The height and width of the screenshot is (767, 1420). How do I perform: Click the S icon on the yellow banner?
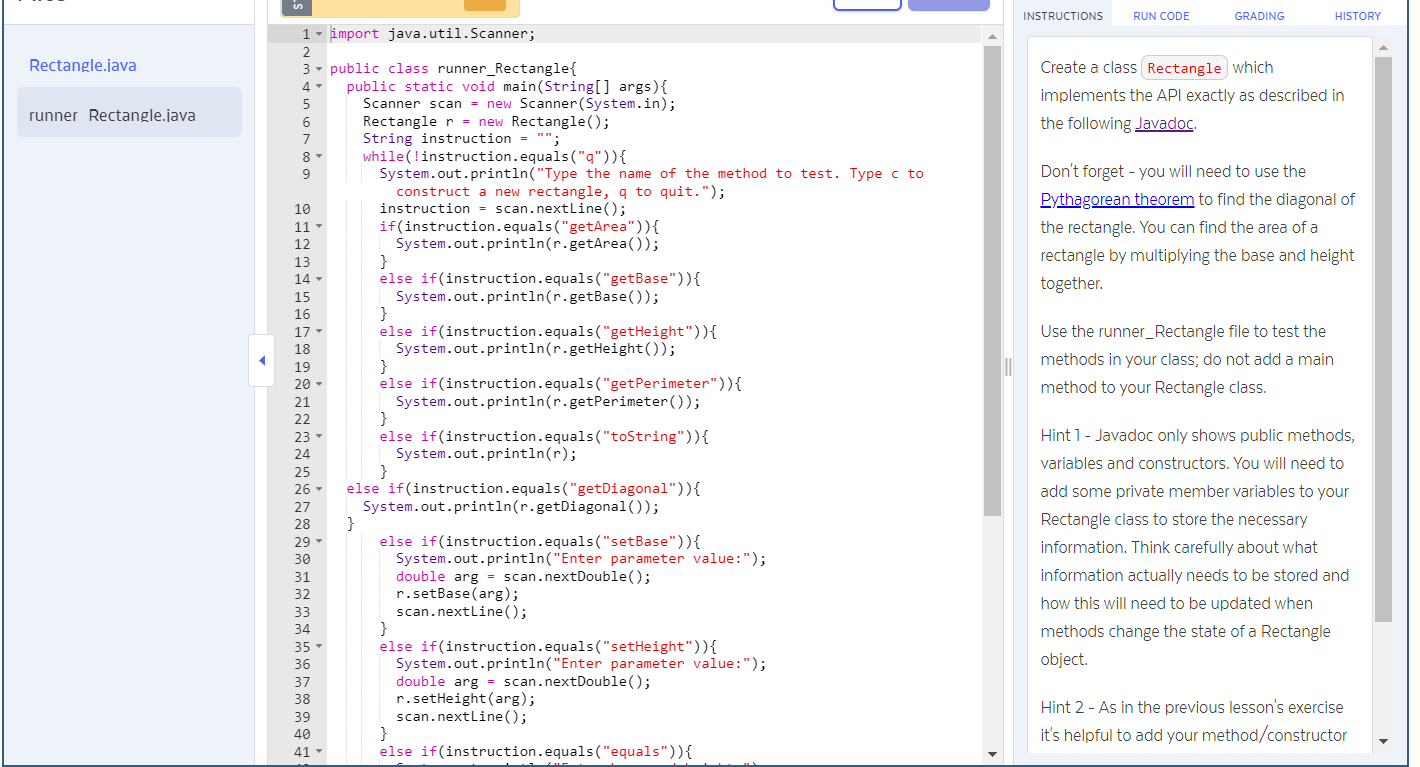coord(296,6)
